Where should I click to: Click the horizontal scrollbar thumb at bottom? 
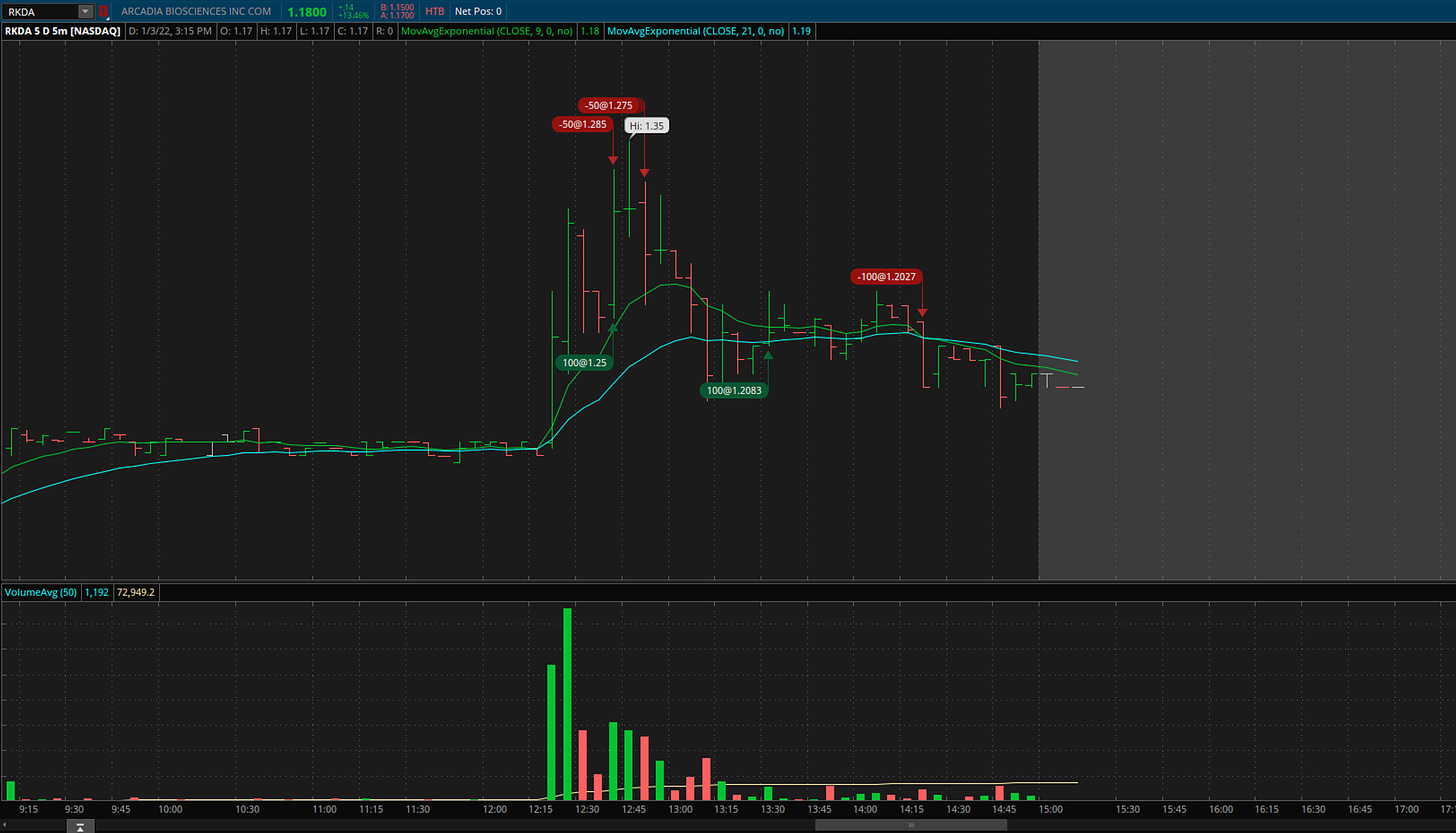pyautogui.click(x=910, y=826)
